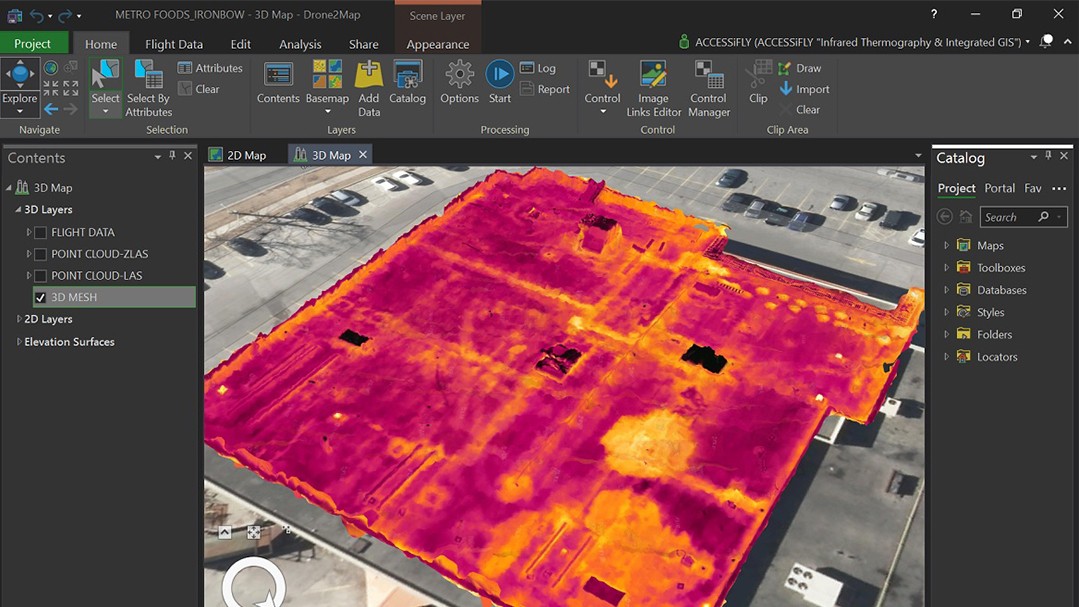Expand the Toolboxes catalog node
This screenshot has height=607, width=1079.
946,268
